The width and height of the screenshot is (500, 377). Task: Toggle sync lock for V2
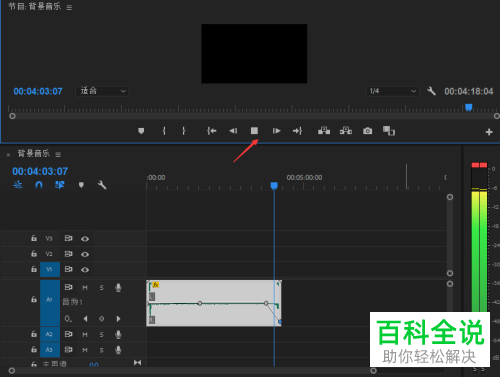68,254
